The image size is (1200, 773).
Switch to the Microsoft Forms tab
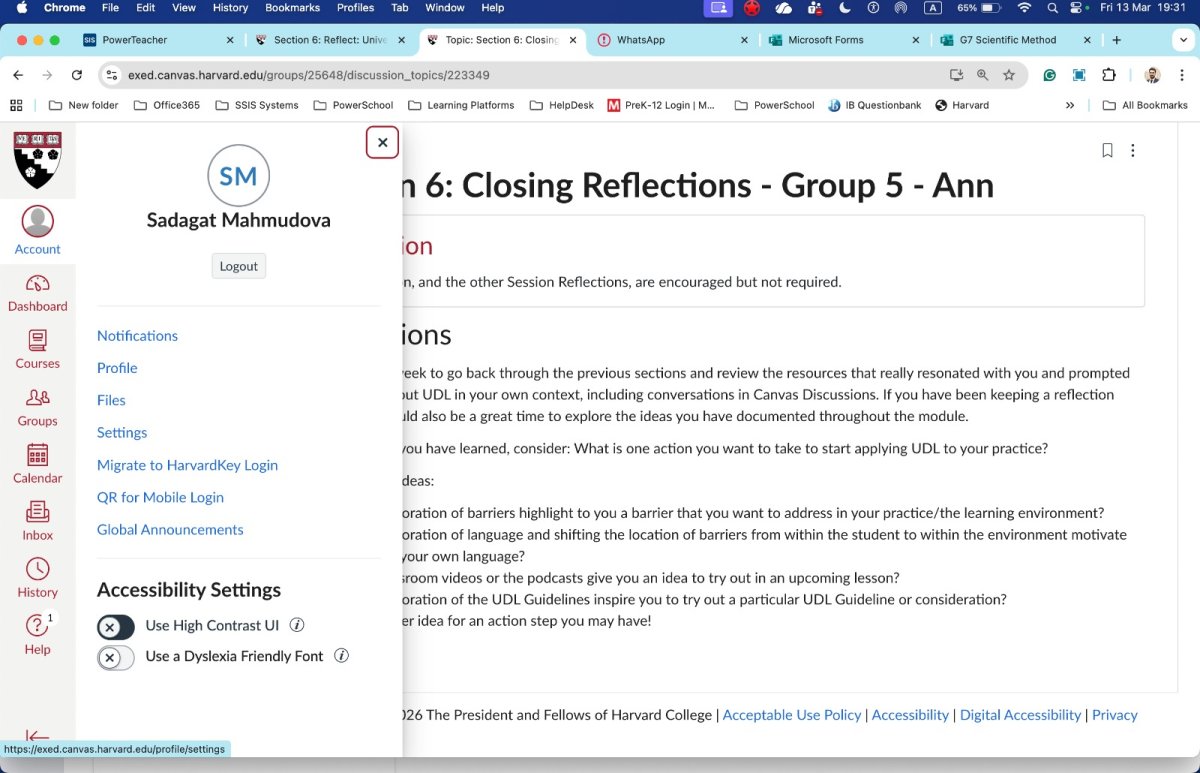pos(845,40)
